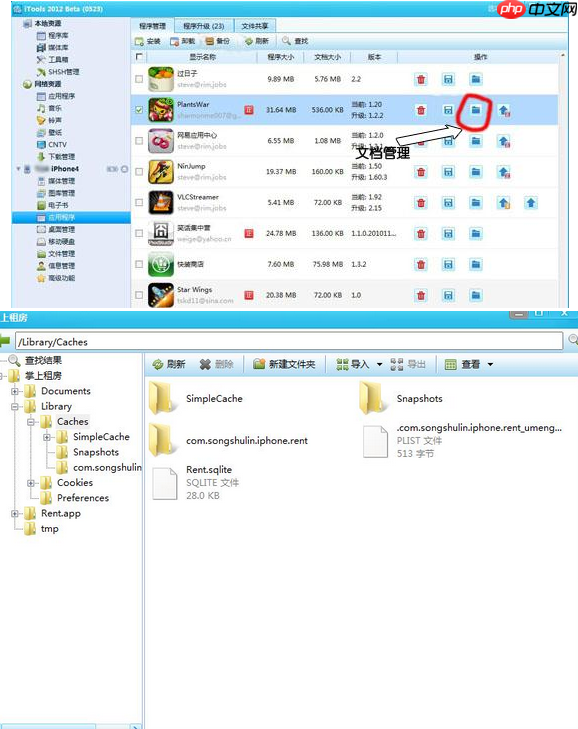Click upgrade icon in NinJump row

point(504,172)
